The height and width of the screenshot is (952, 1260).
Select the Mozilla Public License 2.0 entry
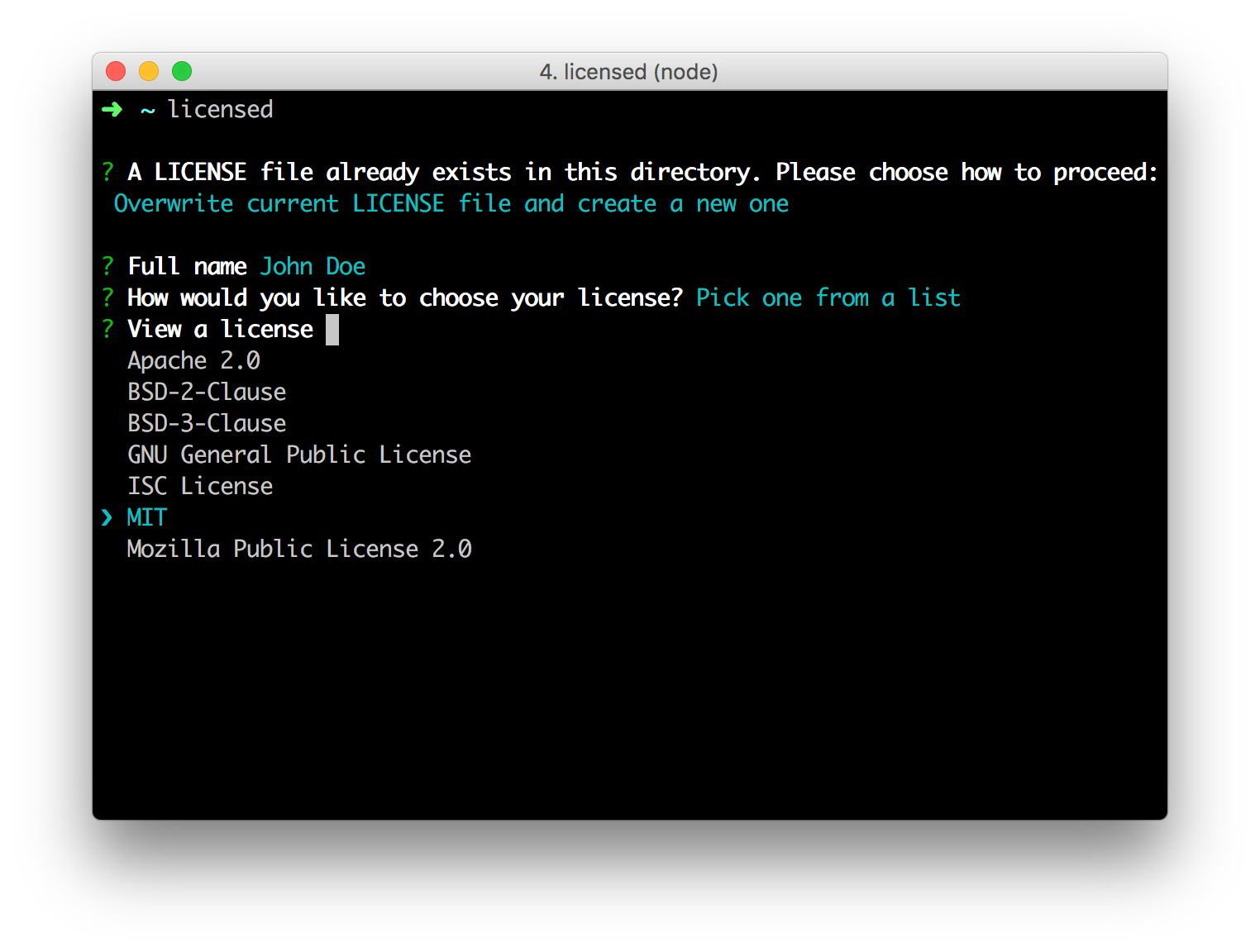(299, 549)
